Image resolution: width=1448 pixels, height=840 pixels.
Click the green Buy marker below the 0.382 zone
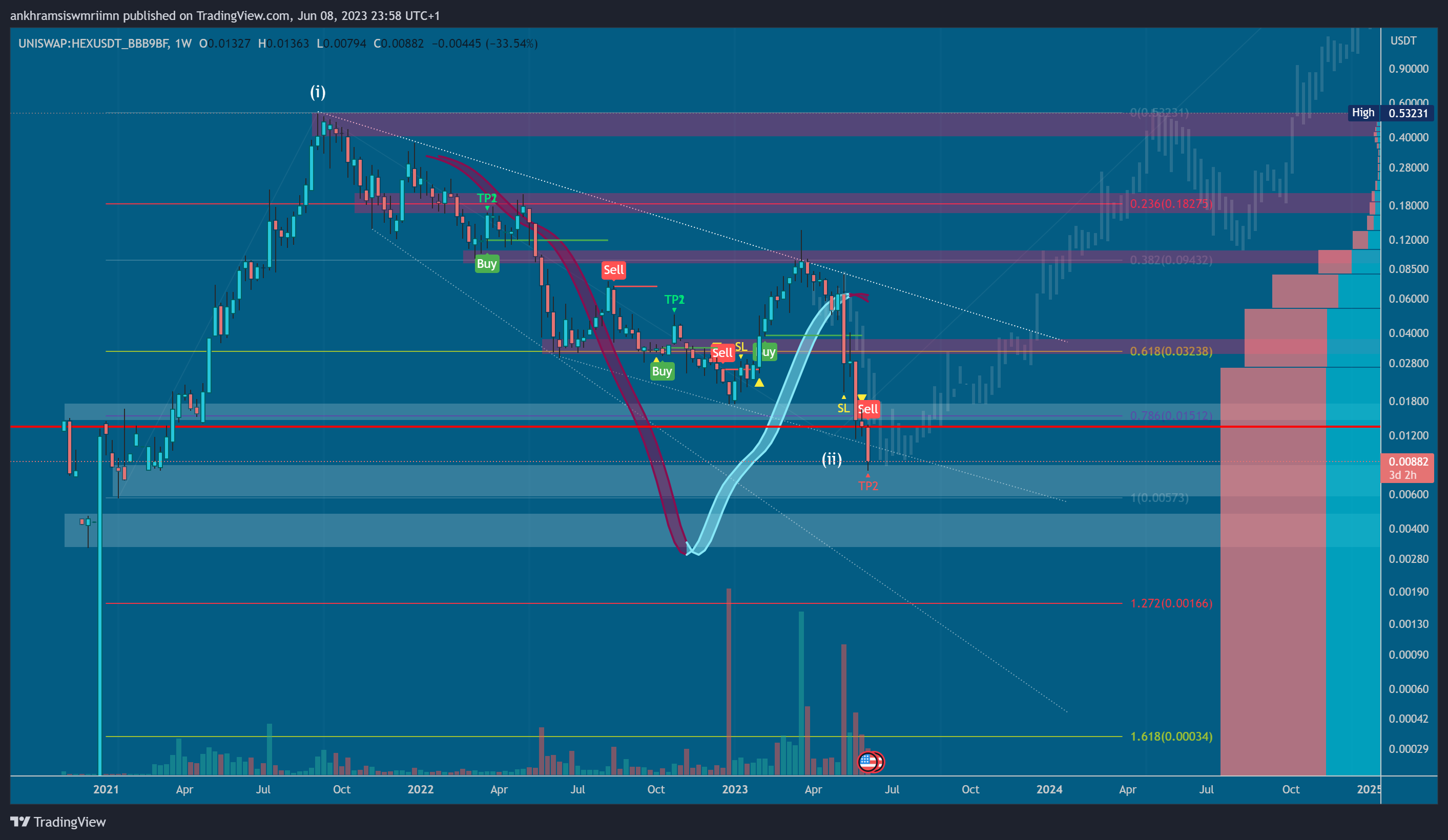tap(487, 264)
